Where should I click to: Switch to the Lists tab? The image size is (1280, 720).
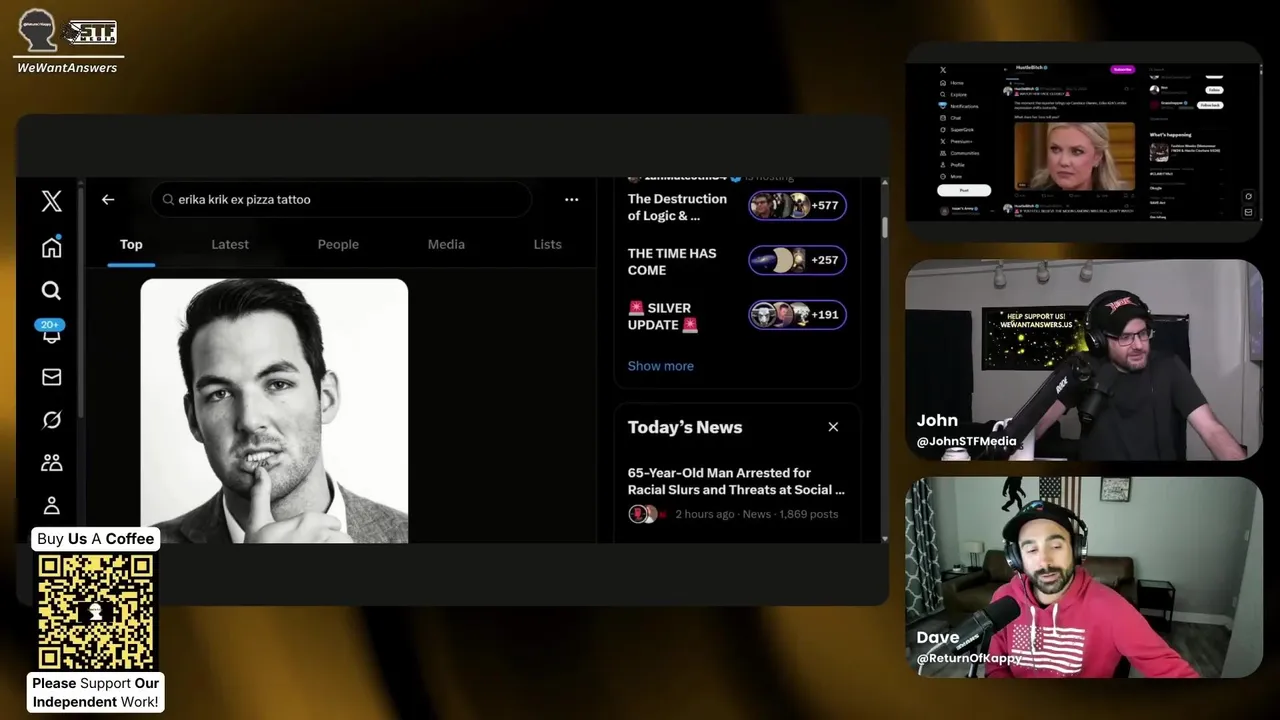point(547,244)
